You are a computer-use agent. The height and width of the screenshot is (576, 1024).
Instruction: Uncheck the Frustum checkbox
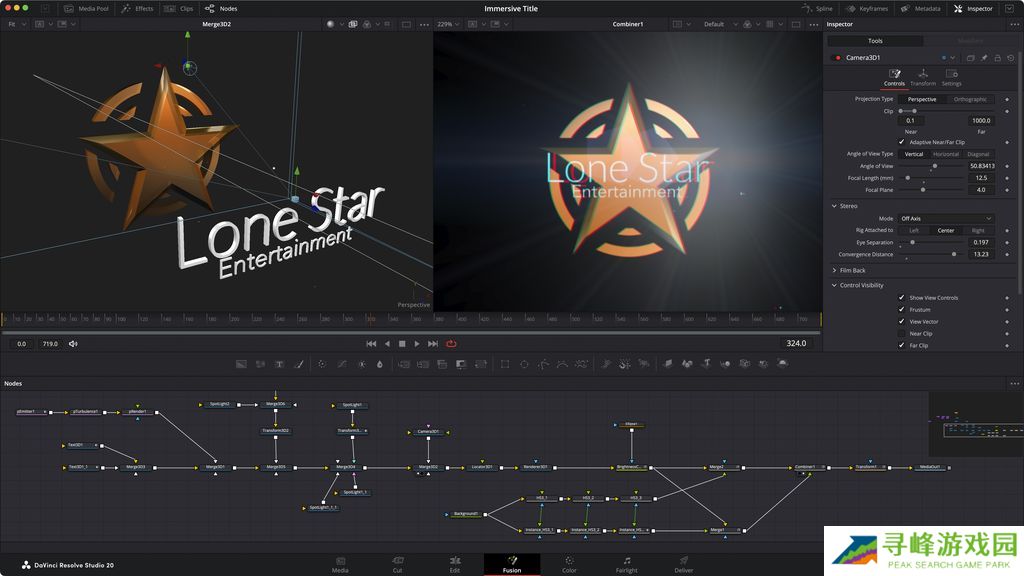pyautogui.click(x=901, y=309)
